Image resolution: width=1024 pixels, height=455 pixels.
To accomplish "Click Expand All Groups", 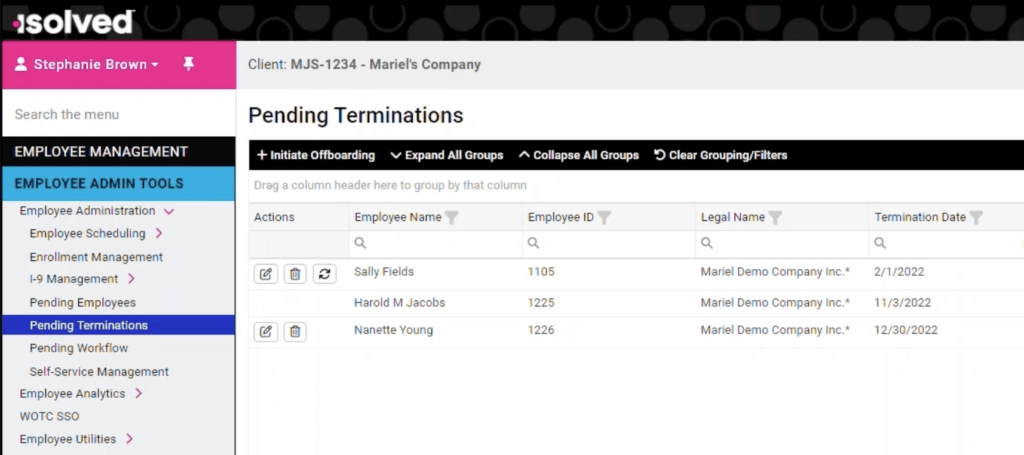I will tap(447, 155).
